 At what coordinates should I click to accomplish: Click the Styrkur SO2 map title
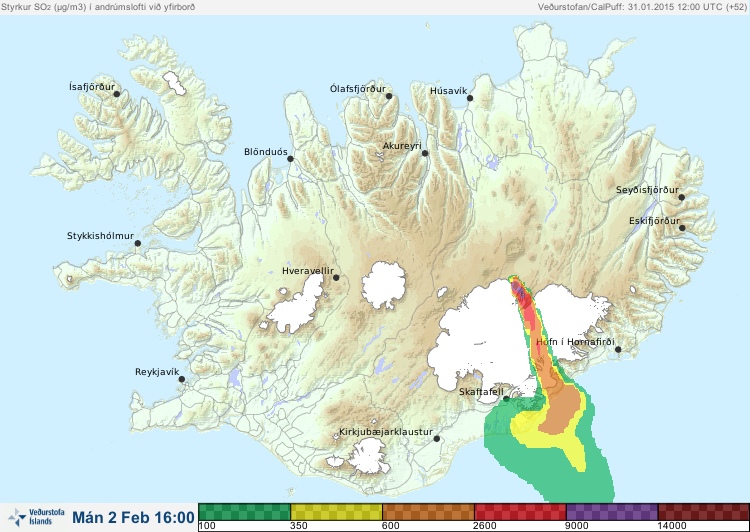98,7
